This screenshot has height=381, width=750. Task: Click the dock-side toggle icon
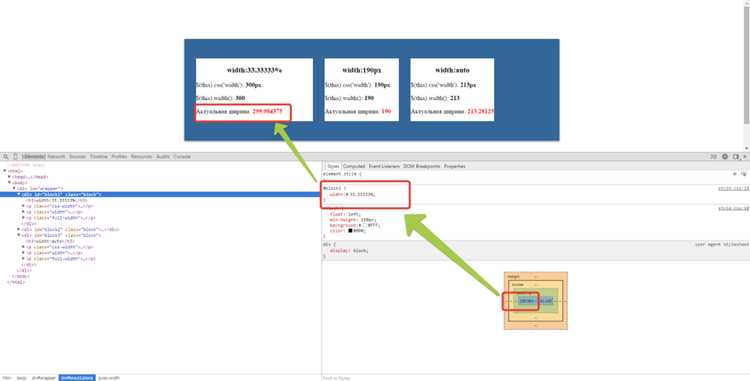tap(736, 157)
